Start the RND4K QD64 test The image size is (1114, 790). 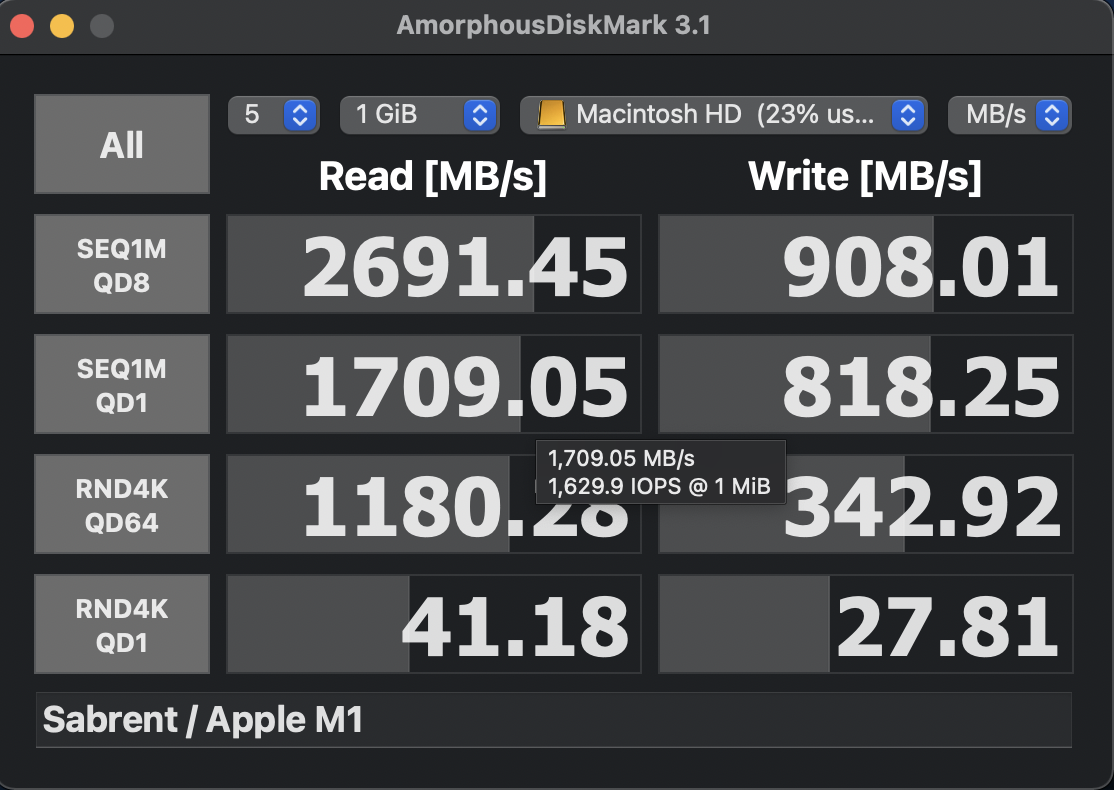(x=121, y=503)
